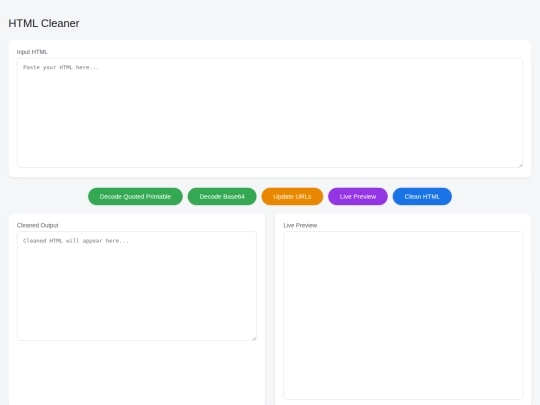Grab the Cleaned Output textarea resize handle
The width and height of the screenshot is (540, 405).
point(254,338)
